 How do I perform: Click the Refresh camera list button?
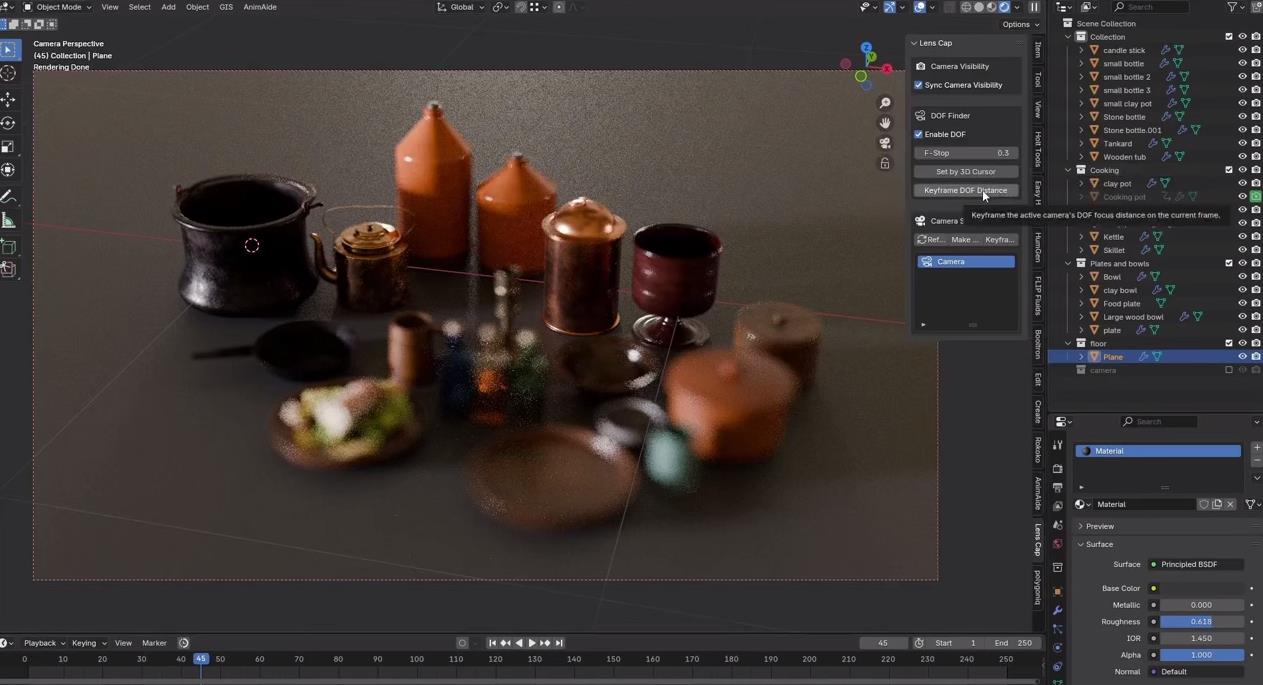tap(931, 240)
